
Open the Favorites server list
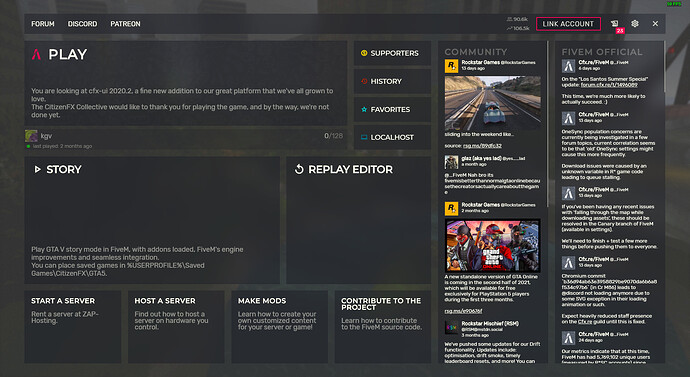(392, 110)
